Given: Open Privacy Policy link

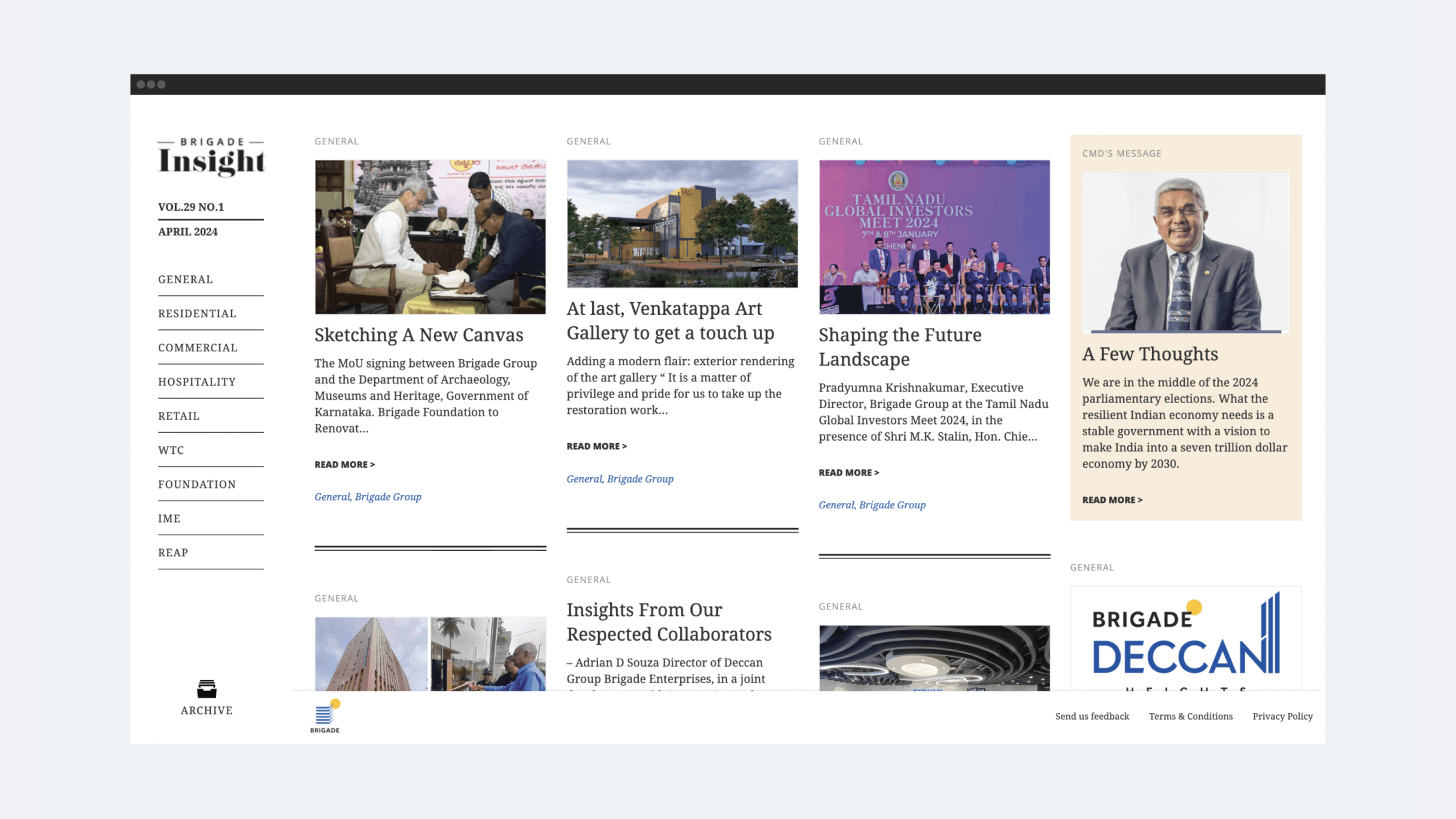Looking at the screenshot, I should coord(1282,716).
